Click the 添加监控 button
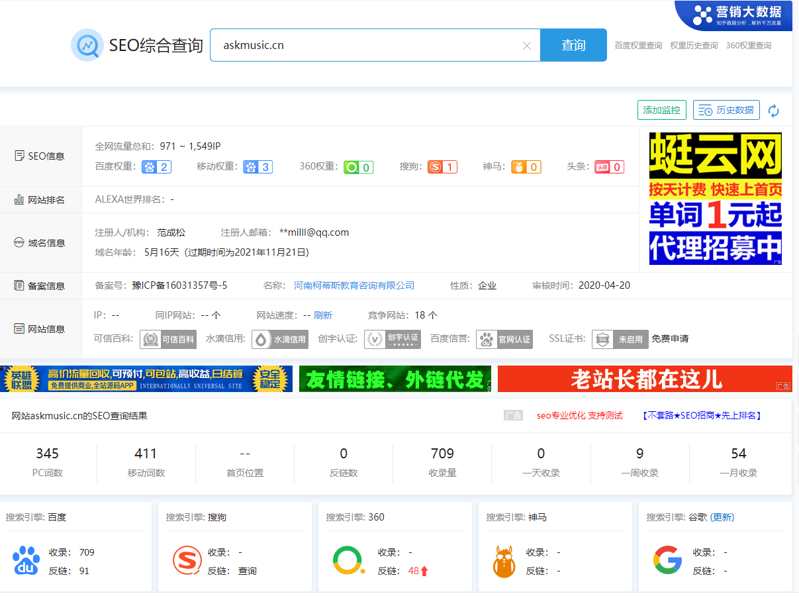Image resolution: width=799 pixels, height=598 pixels. tap(662, 110)
